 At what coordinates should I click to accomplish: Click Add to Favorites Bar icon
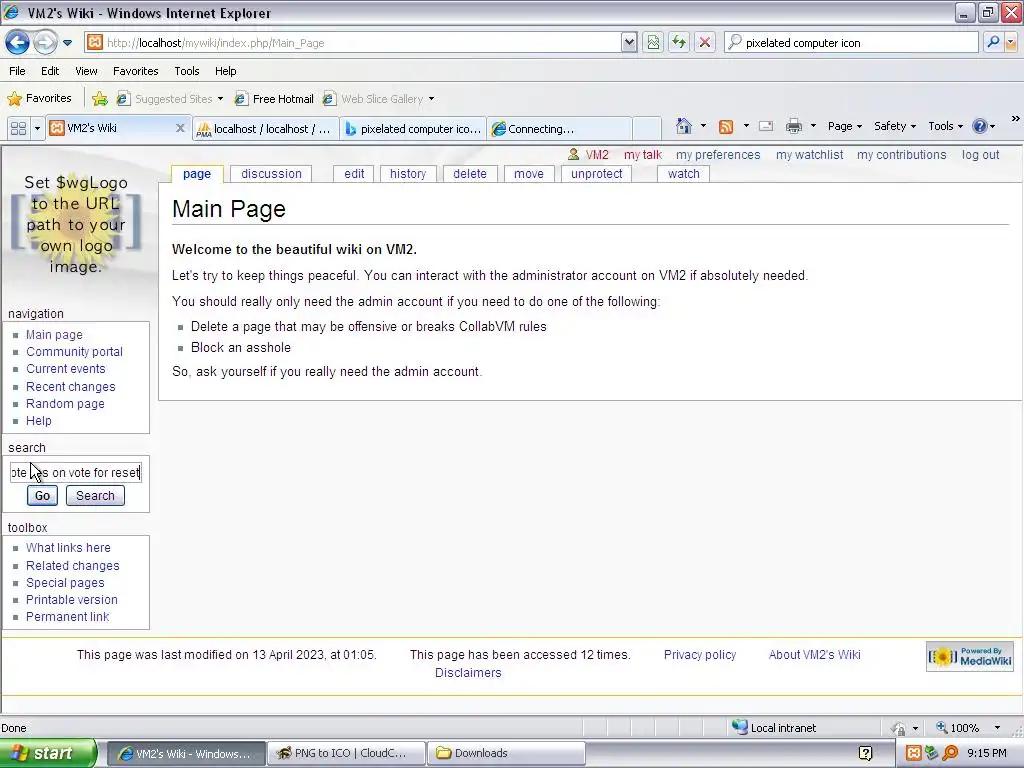tap(100, 99)
